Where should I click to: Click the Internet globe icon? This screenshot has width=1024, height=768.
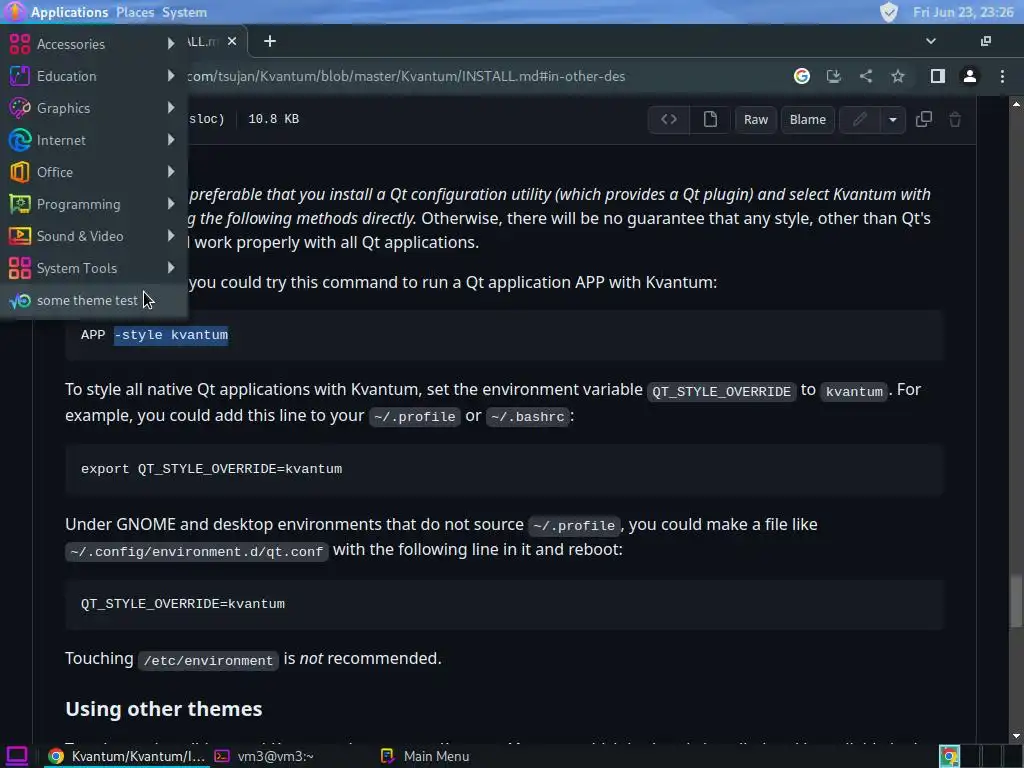(20, 140)
